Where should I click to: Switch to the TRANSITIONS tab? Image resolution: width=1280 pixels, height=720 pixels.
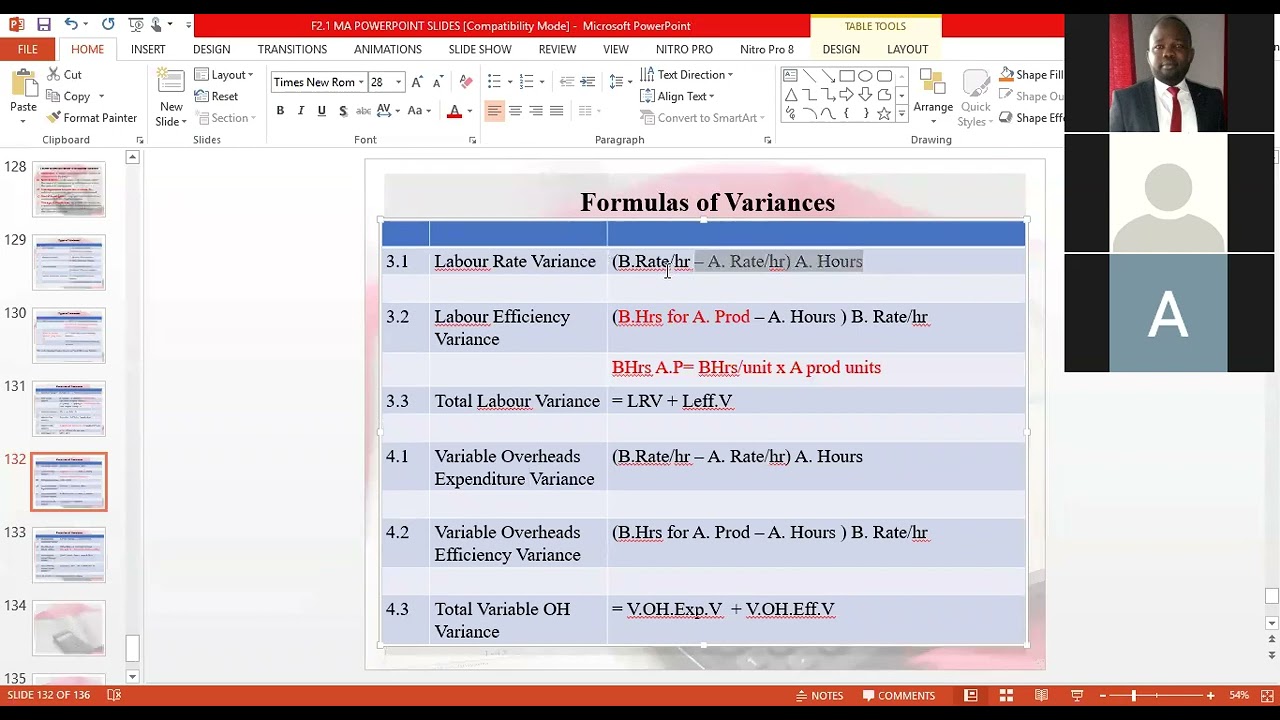[292, 49]
